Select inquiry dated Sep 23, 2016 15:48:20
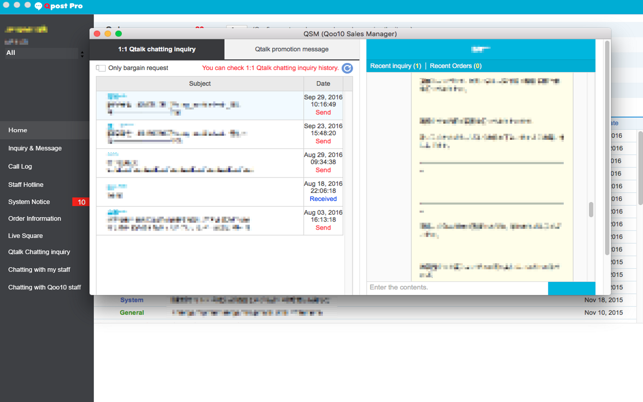This screenshot has width=643, height=402. pos(220,134)
